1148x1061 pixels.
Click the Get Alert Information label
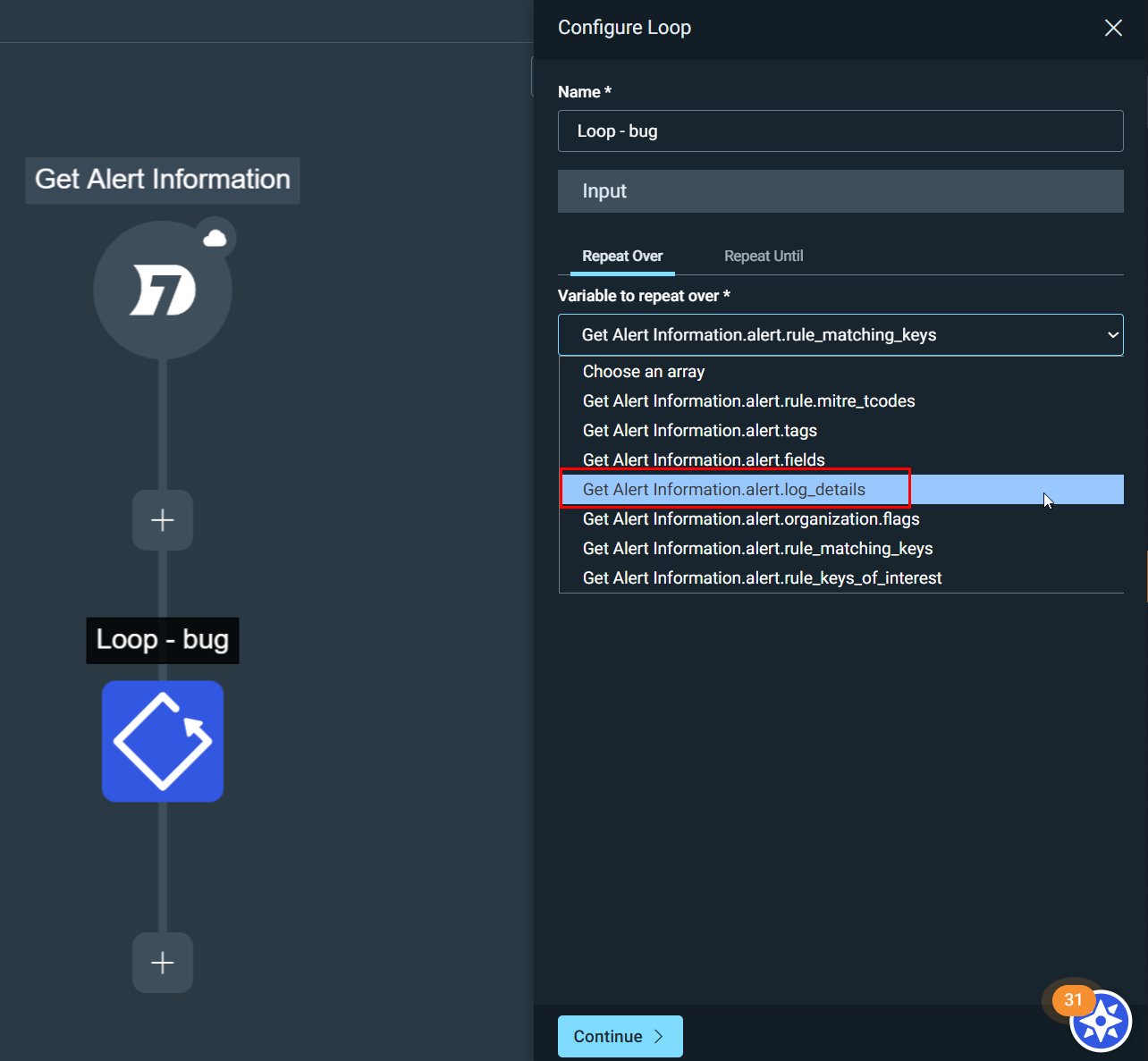pyautogui.click(x=162, y=180)
